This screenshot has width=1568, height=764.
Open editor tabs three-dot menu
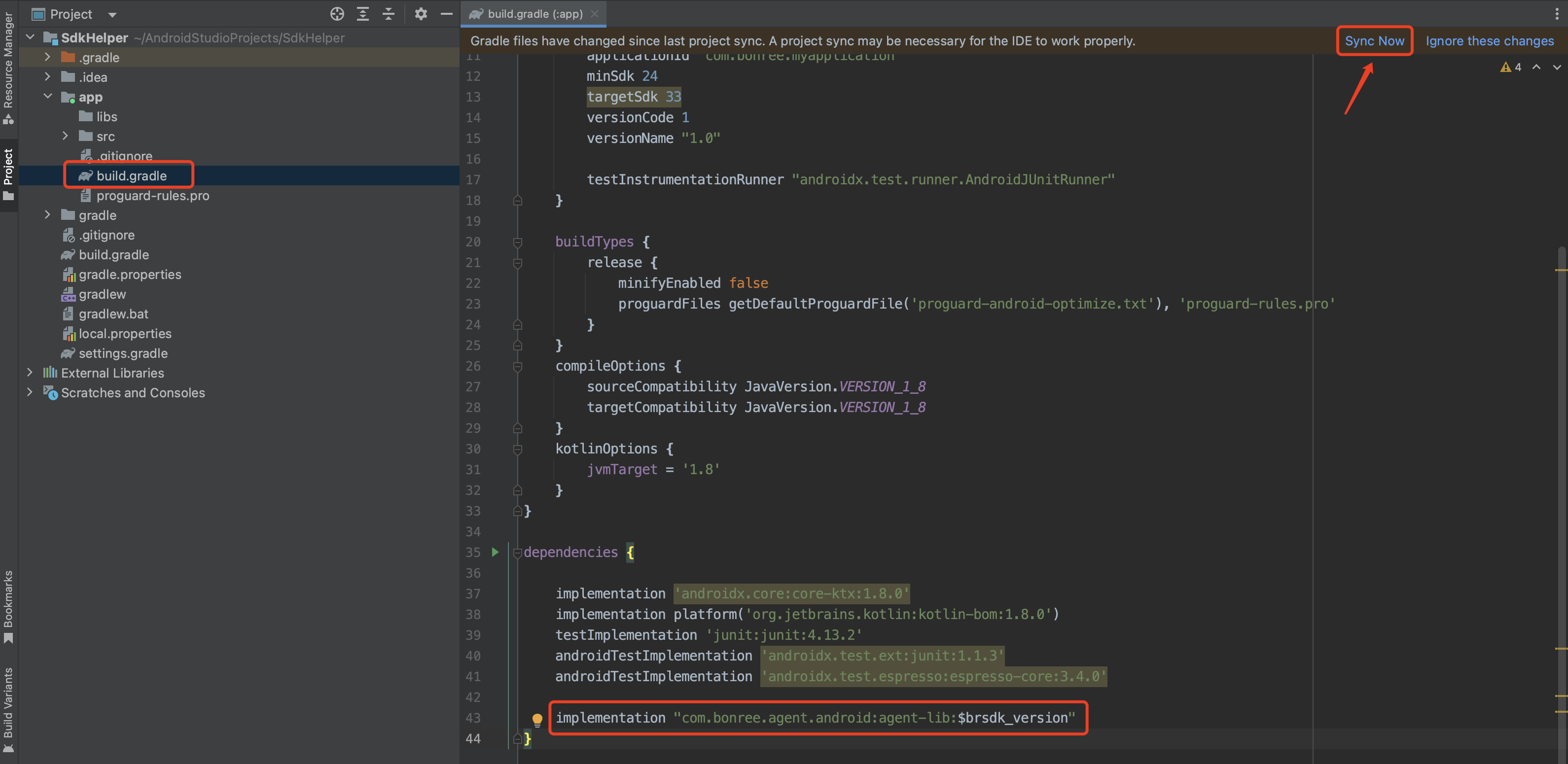tap(1557, 13)
